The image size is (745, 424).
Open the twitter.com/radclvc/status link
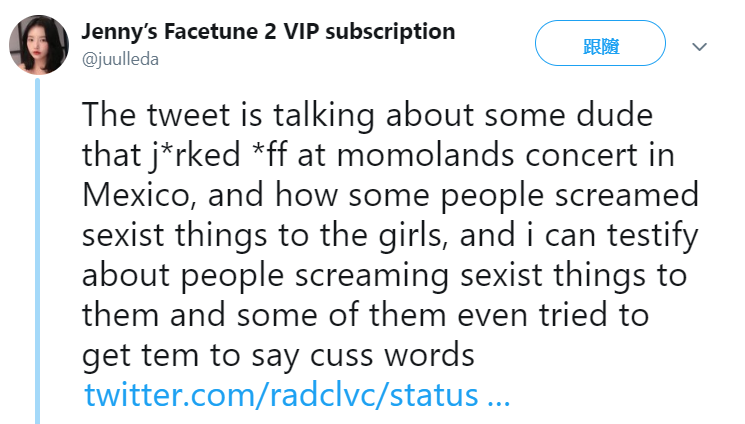[281, 394]
